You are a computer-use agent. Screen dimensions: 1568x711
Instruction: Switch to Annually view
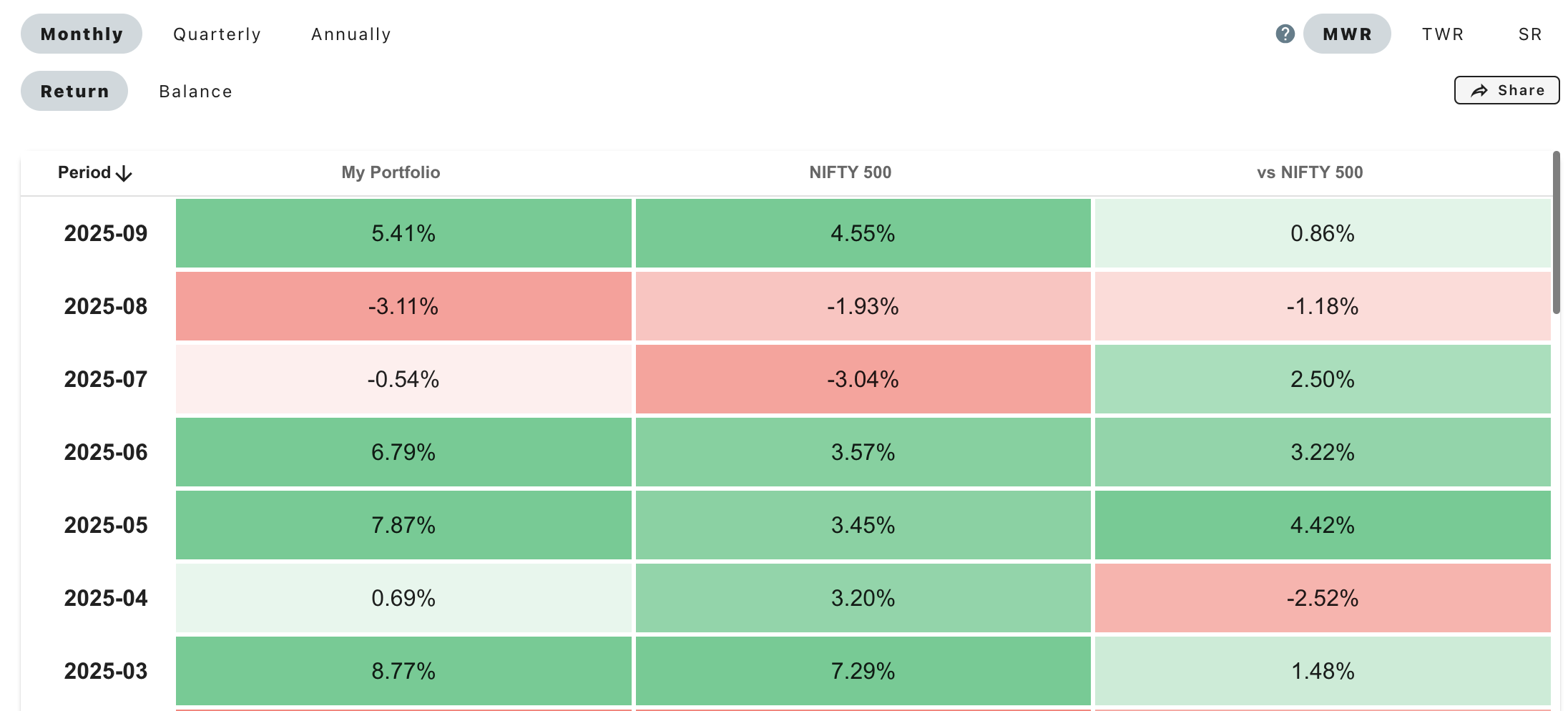pyautogui.click(x=351, y=34)
